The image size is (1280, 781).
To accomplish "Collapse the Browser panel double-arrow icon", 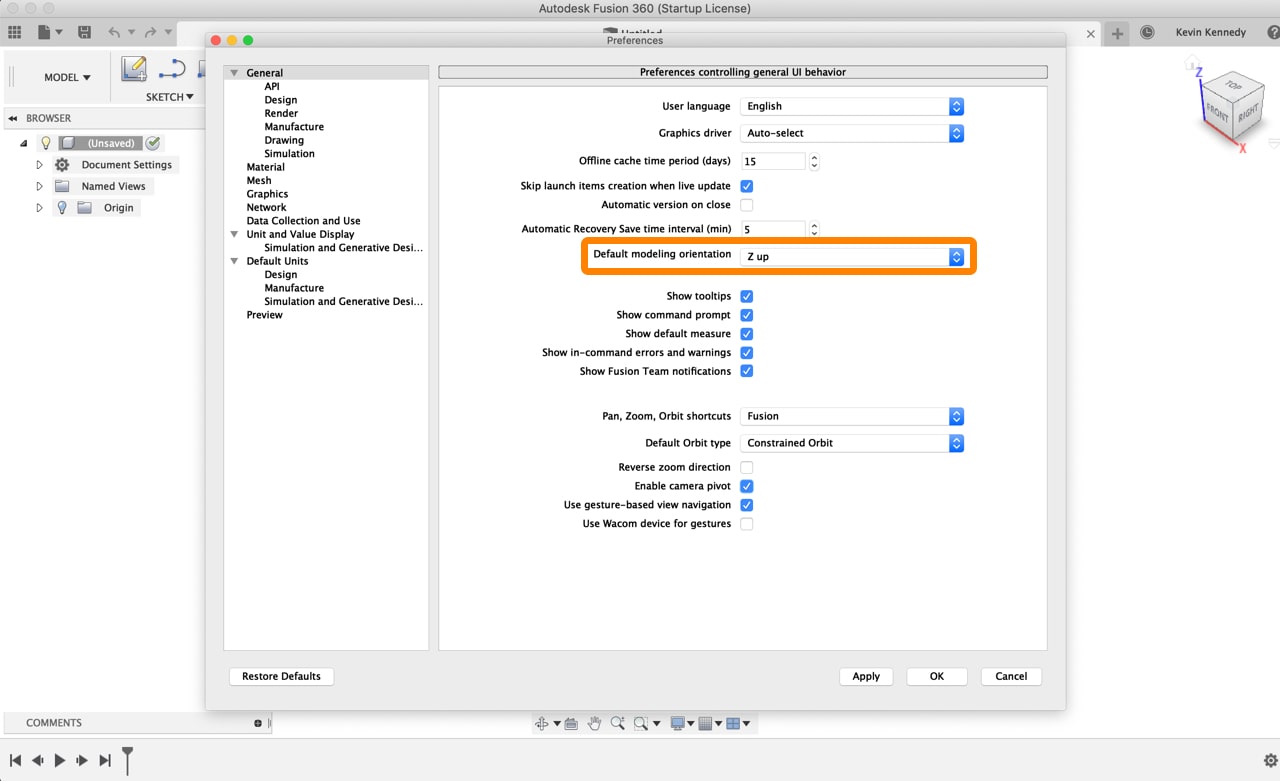I will click(13, 118).
